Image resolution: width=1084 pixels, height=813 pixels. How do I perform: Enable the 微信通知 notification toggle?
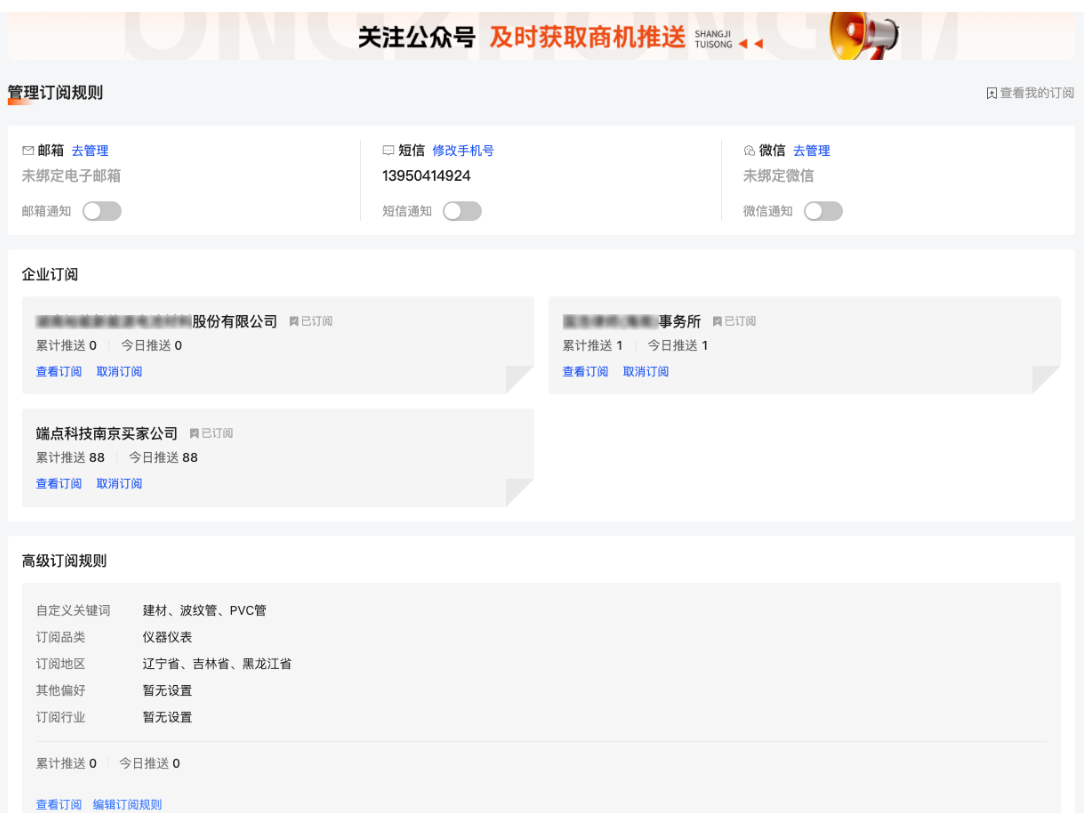click(x=823, y=211)
